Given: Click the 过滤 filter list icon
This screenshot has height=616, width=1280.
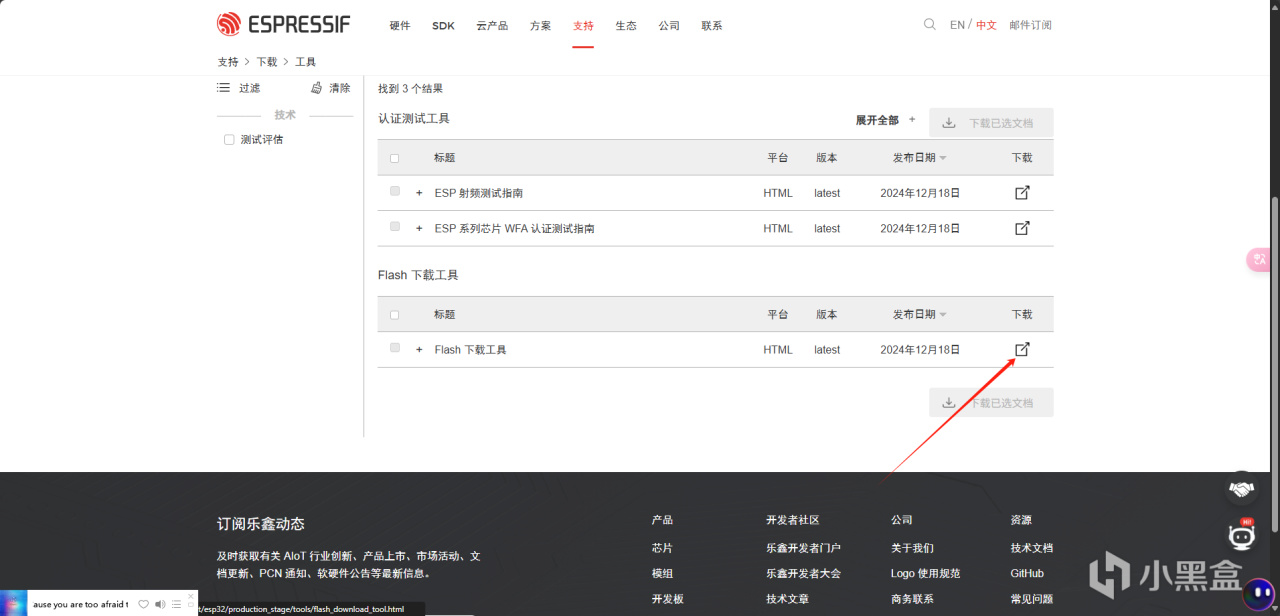Looking at the screenshot, I should coord(224,88).
